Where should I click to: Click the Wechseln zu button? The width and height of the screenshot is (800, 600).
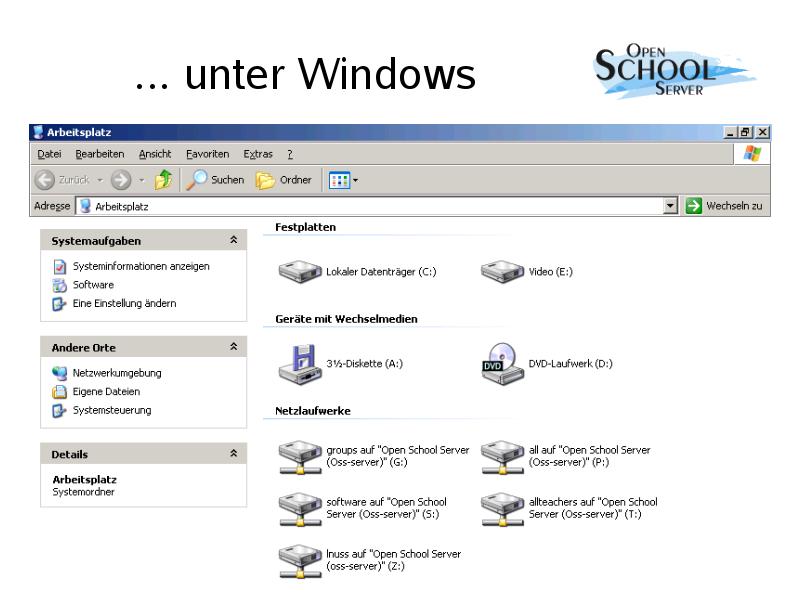(724, 206)
